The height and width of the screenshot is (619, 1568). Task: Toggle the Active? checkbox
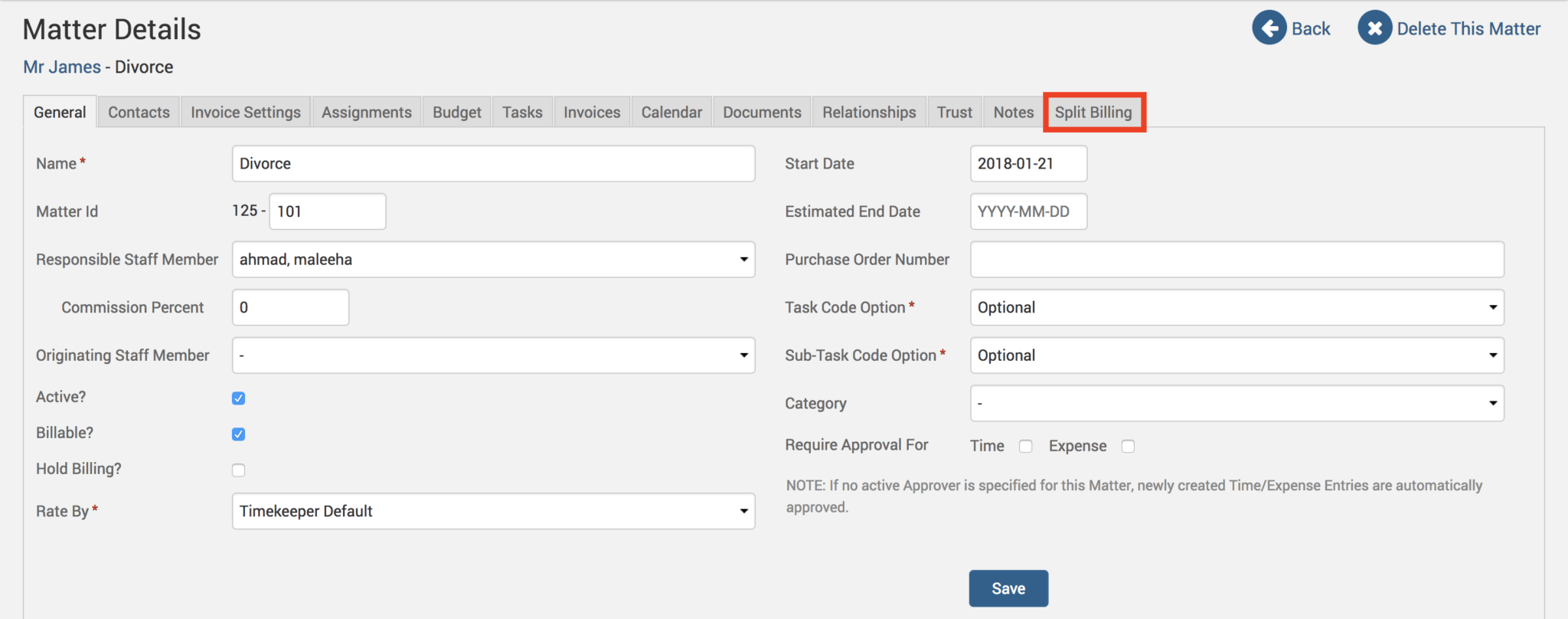tap(239, 398)
